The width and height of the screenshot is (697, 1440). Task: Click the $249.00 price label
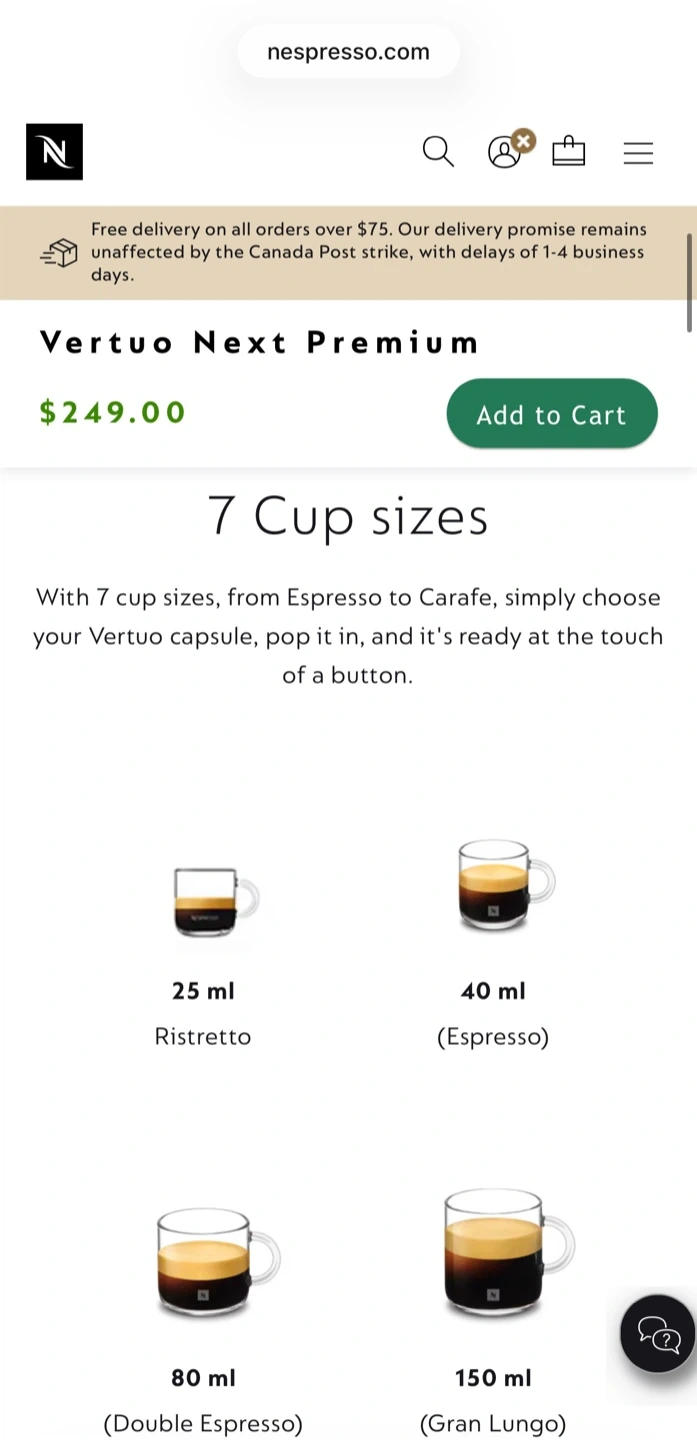pyautogui.click(x=113, y=412)
